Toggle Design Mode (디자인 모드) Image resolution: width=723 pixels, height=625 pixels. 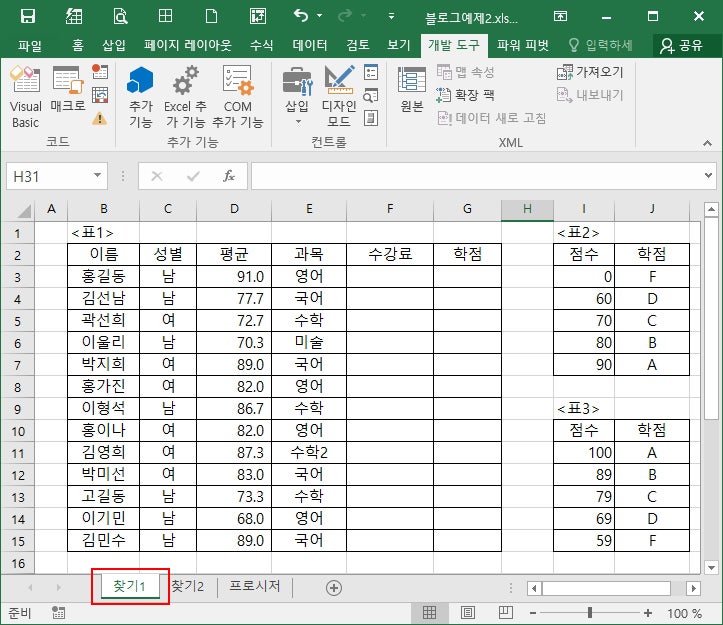tap(339, 97)
